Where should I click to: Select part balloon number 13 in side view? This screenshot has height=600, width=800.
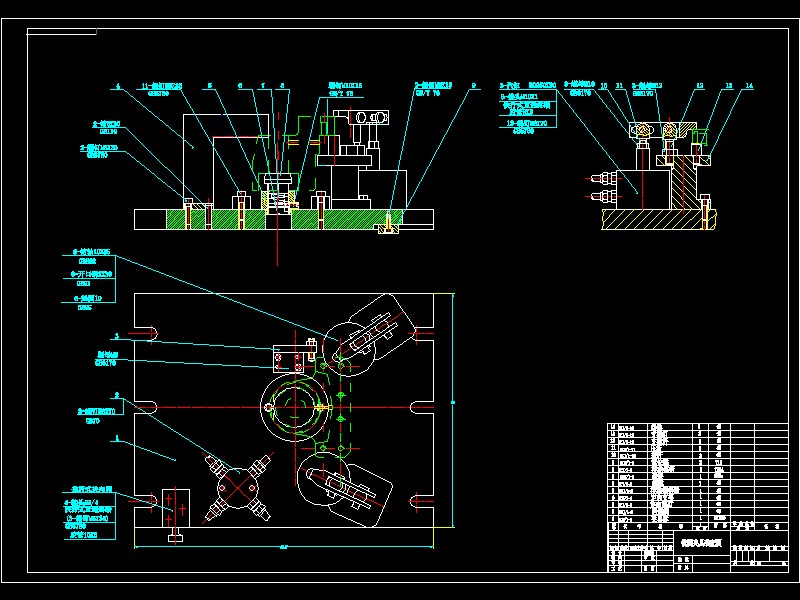point(729,86)
